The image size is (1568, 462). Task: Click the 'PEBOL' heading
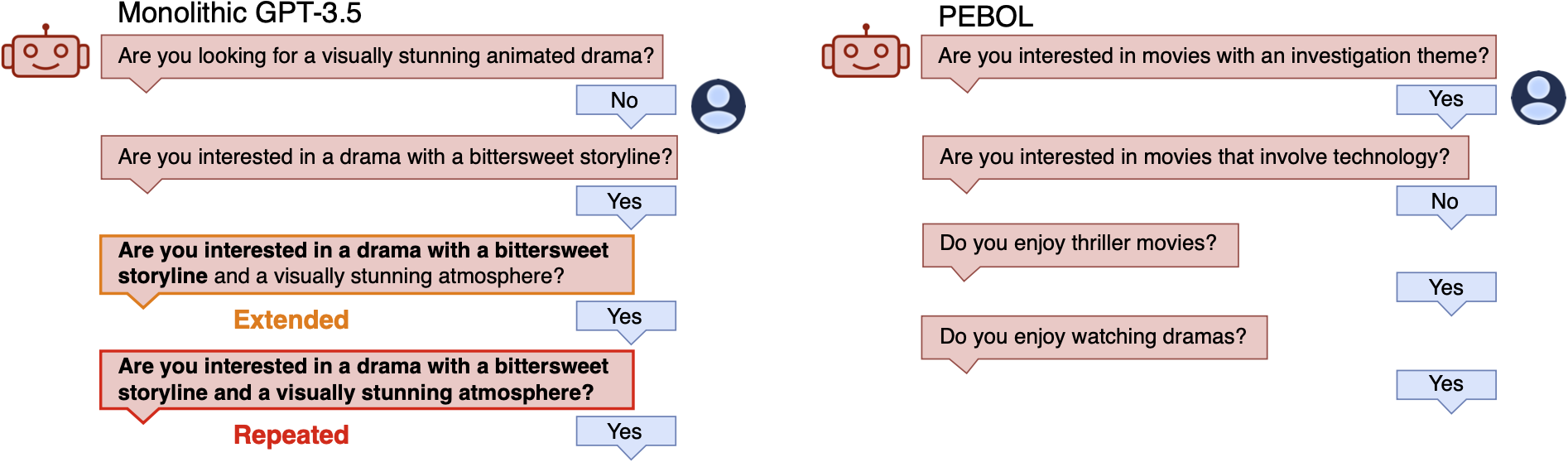click(985, 17)
